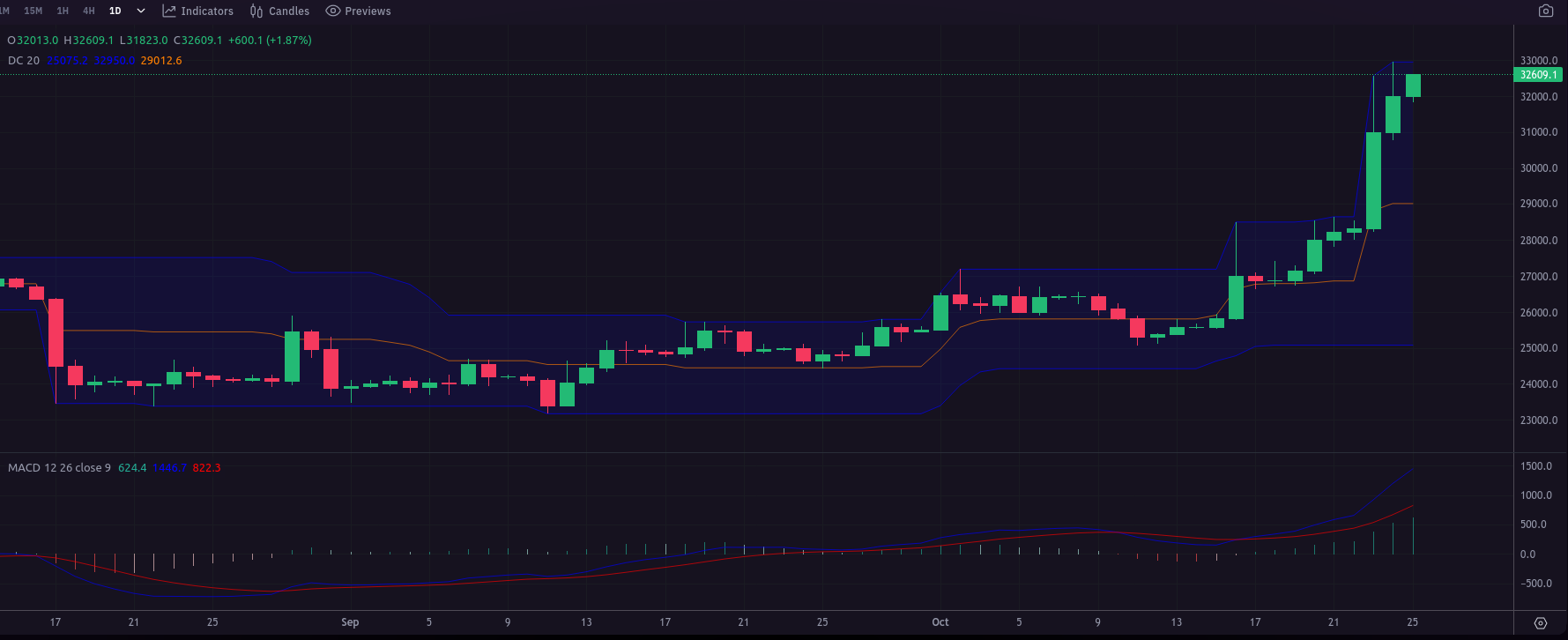1568x640 pixels.
Task: Click the MACD histogram value 624.4
Action: point(132,468)
